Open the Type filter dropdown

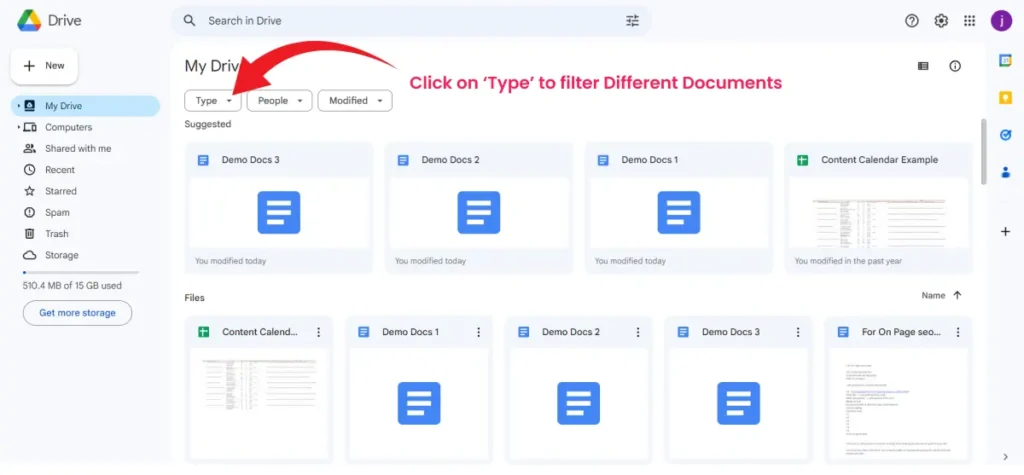point(213,101)
